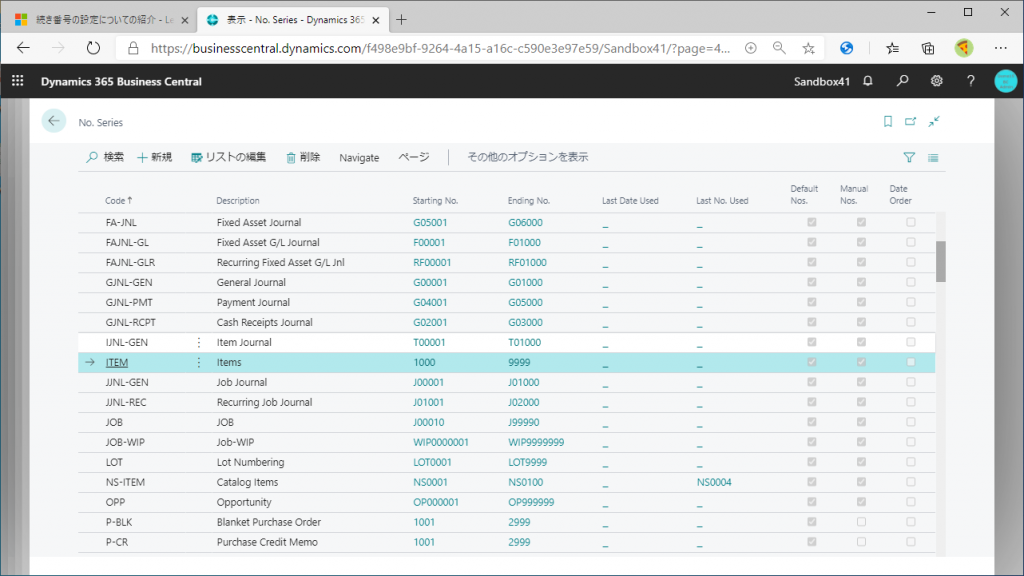
Task: Toggle Default Nos. checkbox for NS-ITEM row
Action: point(812,482)
